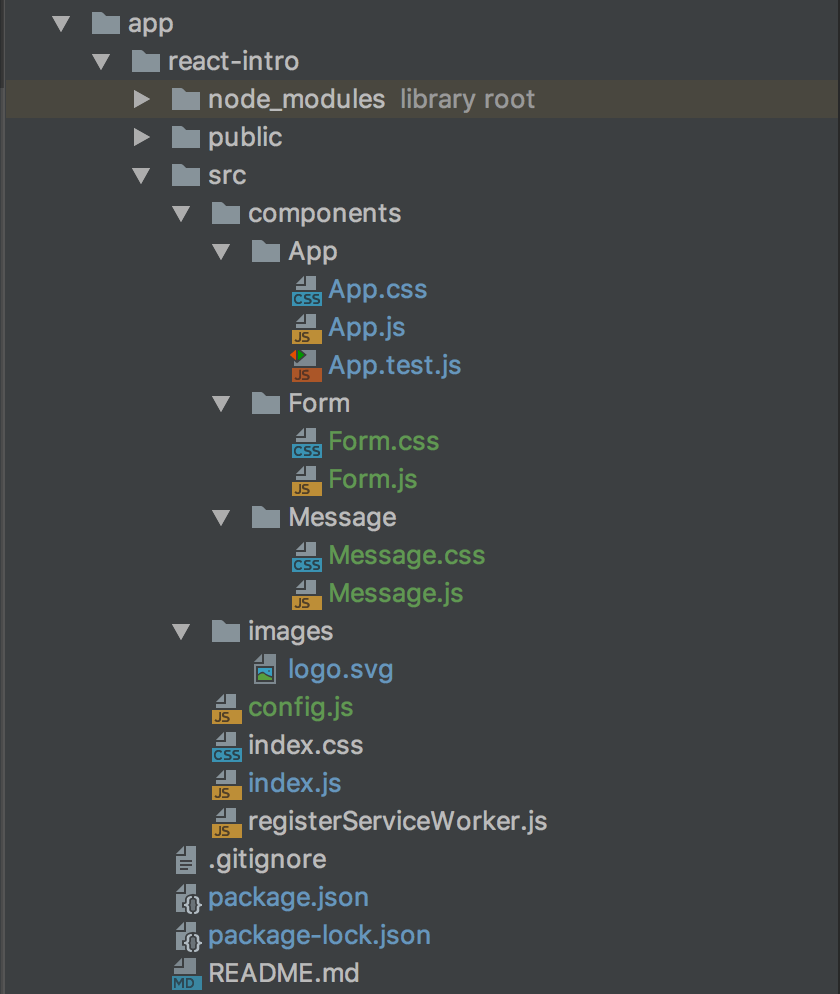Click the MD icon of README.md
The height and width of the screenshot is (994, 840).
tap(186, 974)
